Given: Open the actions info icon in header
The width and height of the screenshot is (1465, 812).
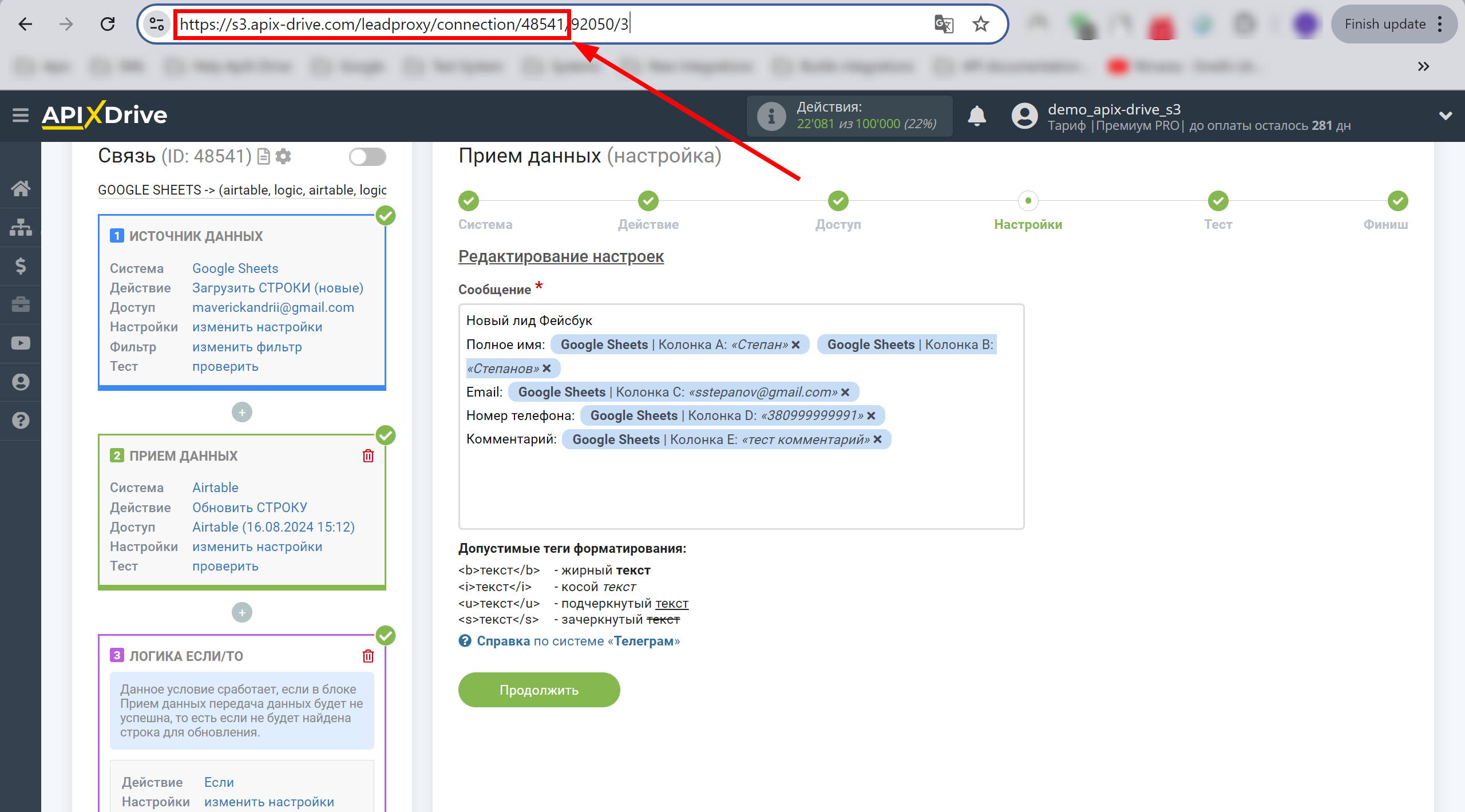Looking at the screenshot, I should tap(771, 116).
